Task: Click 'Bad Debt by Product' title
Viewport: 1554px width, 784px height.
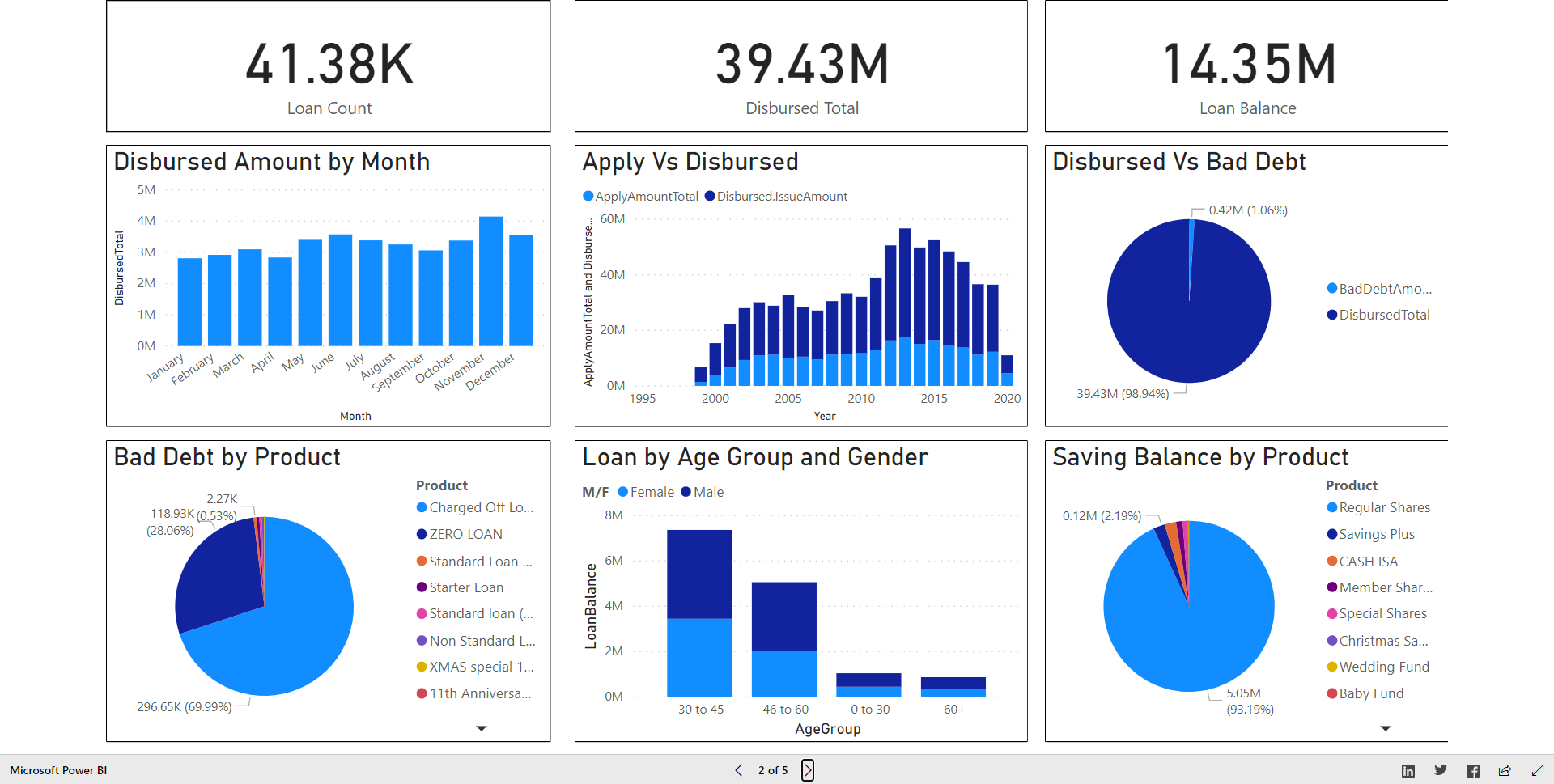Action: click(227, 457)
